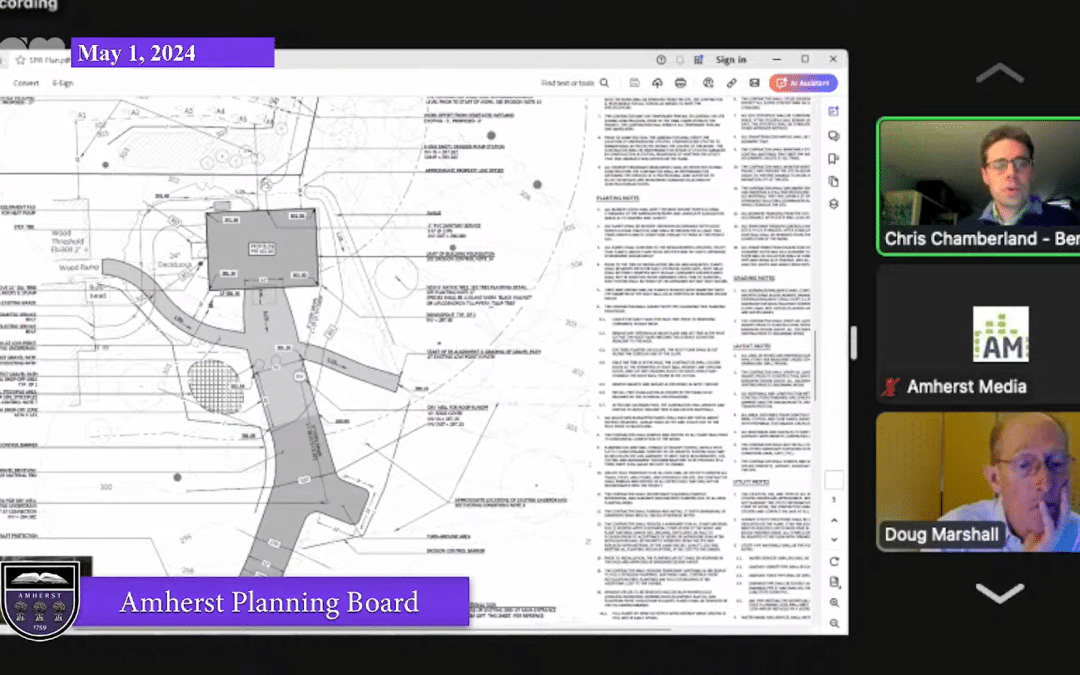Click the hatched oval area on the plan

(215, 386)
